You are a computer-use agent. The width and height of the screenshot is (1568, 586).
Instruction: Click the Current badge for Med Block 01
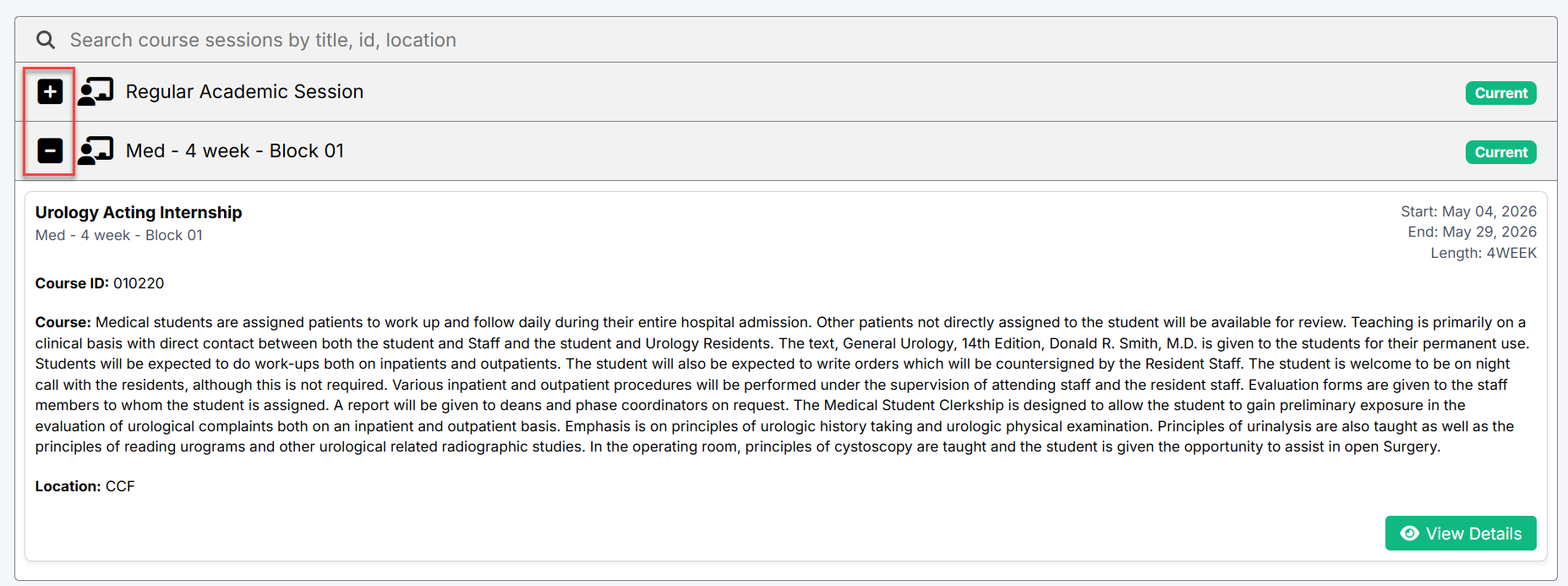(1501, 152)
